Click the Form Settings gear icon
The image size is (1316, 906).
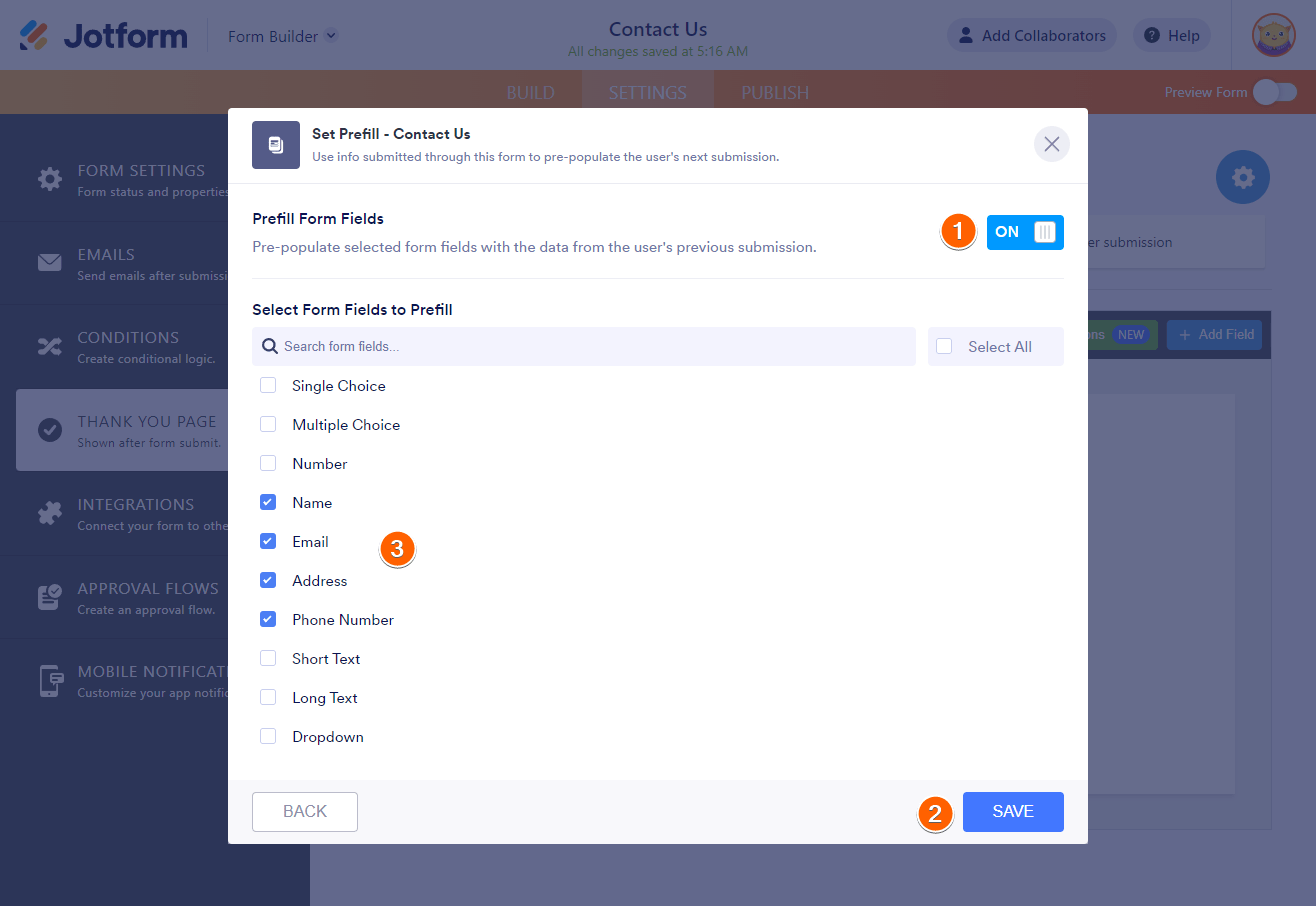[49, 180]
